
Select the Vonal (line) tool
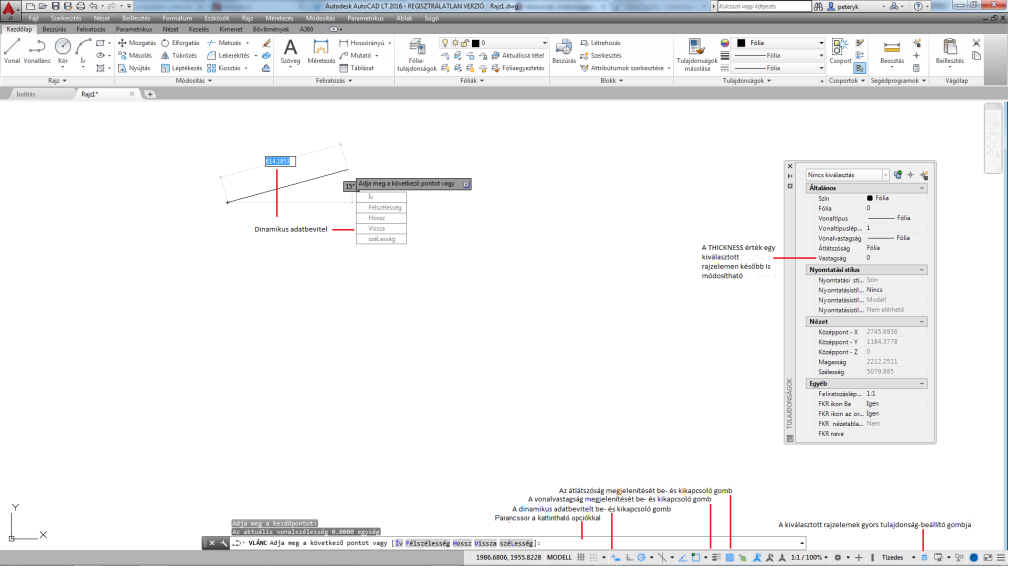click(x=12, y=51)
